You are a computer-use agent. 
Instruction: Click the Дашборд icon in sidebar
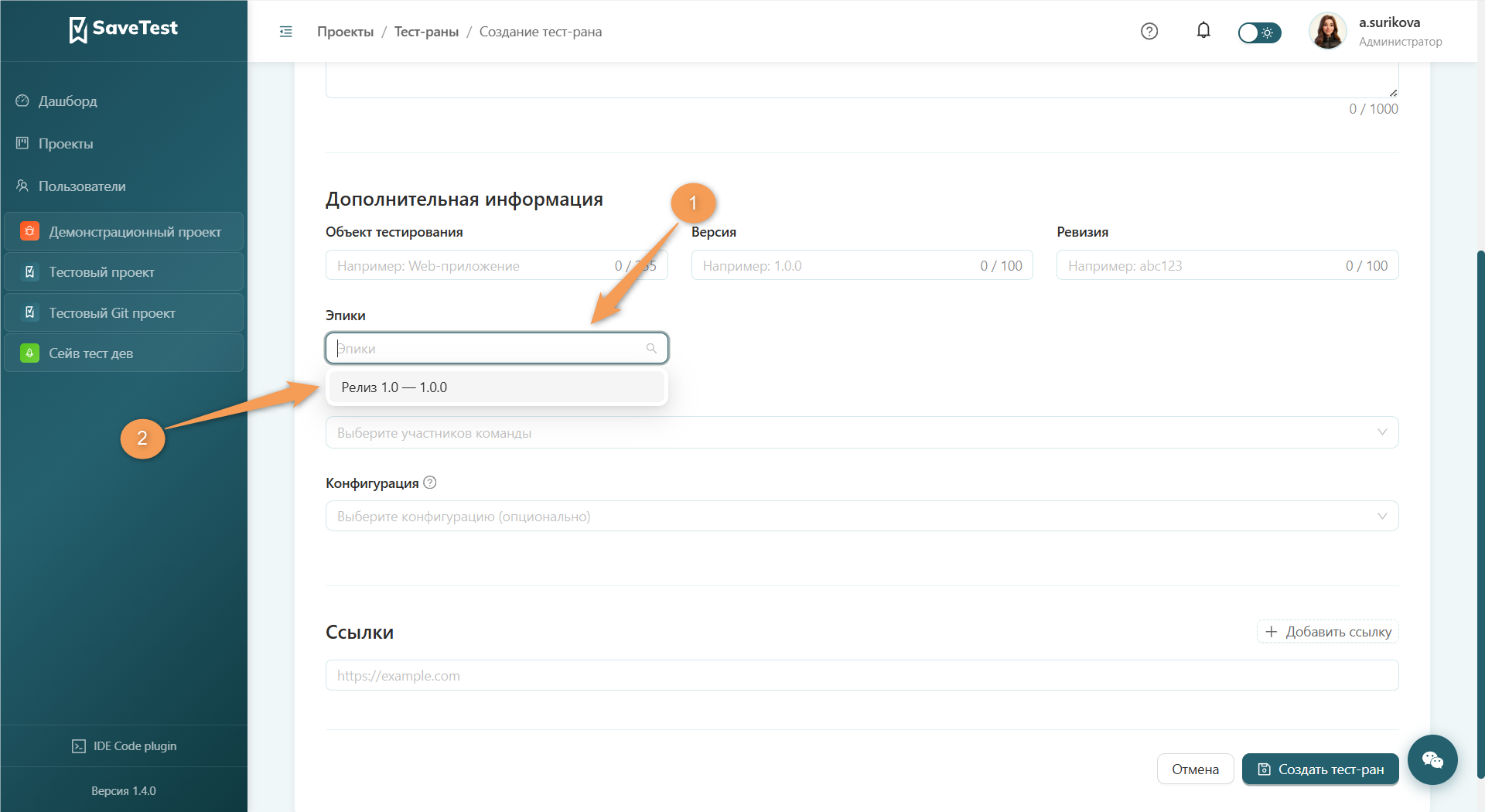click(x=22, y=101)
